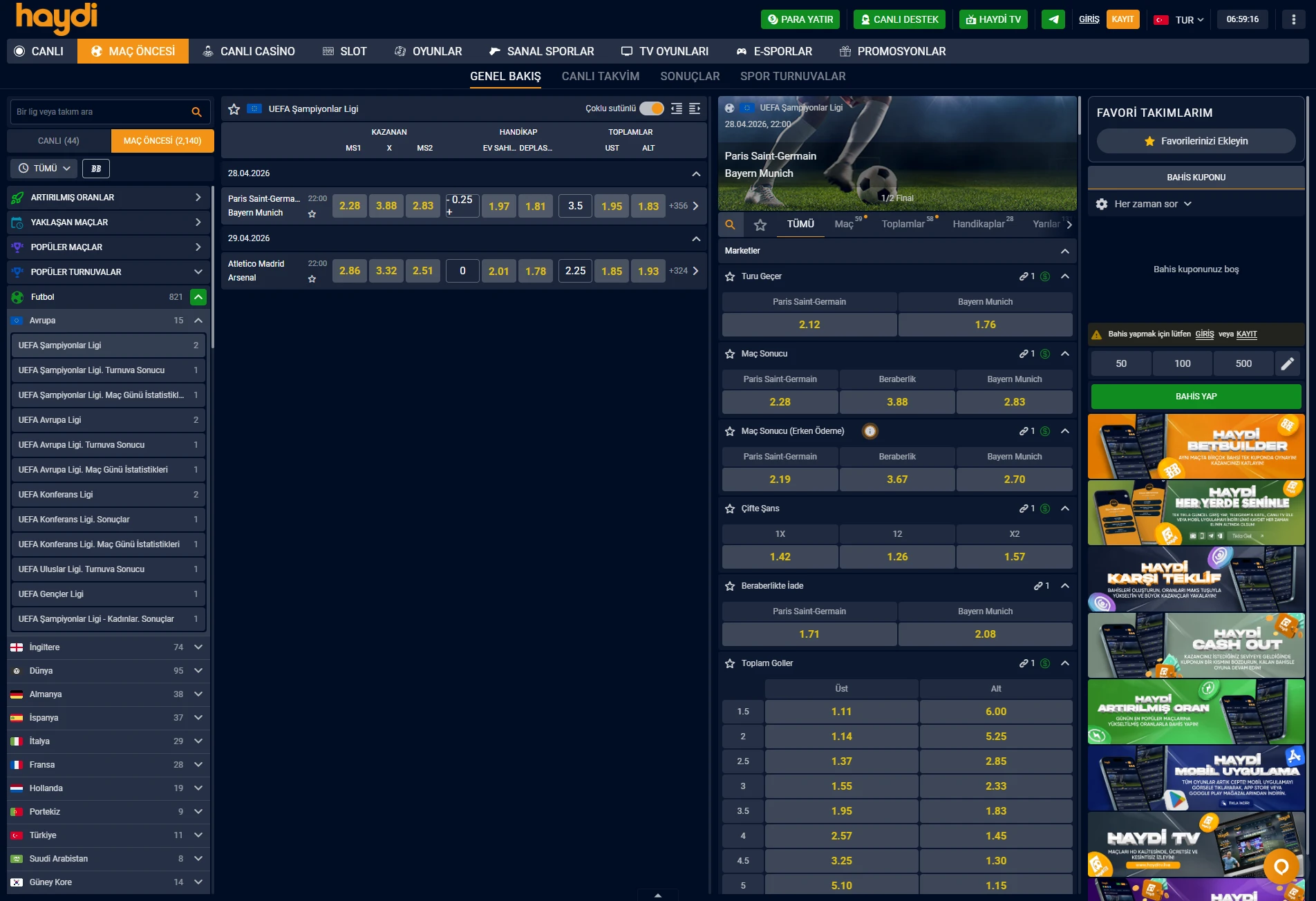Click the link icon in Toplam Goller
Image resolution: width=1316 pixels, height=901 pixels.
[x=1024, y=663]
